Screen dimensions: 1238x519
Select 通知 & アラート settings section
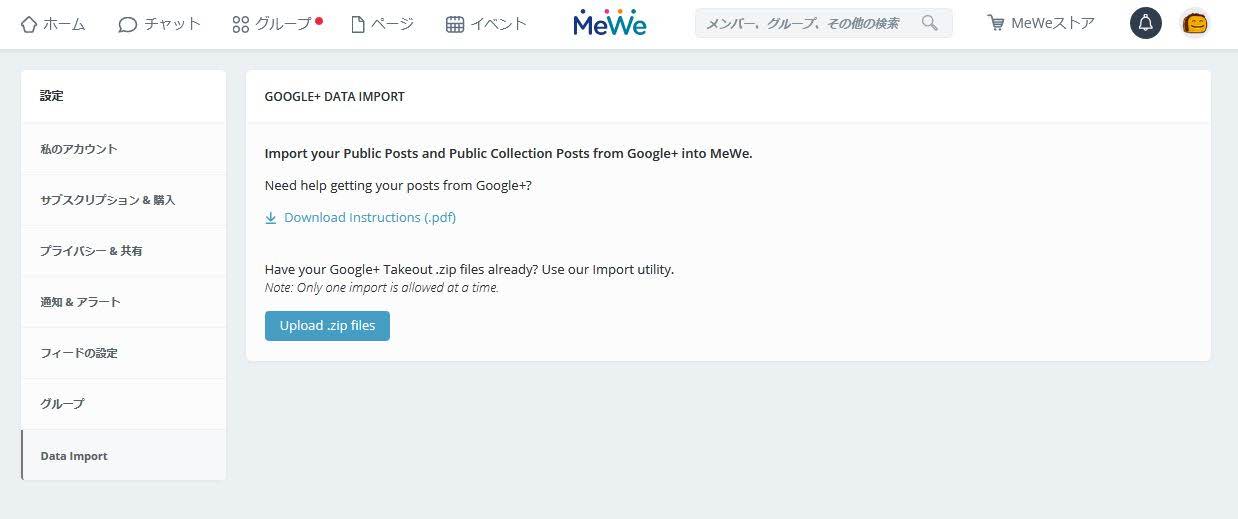pyautogui.click(x=124, y=302)
